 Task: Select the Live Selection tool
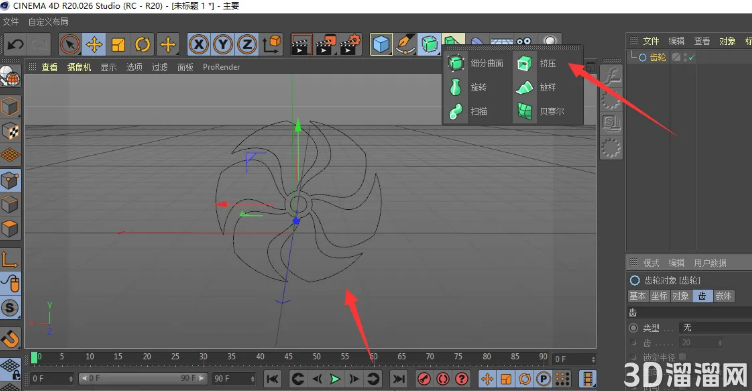(70, 45)
